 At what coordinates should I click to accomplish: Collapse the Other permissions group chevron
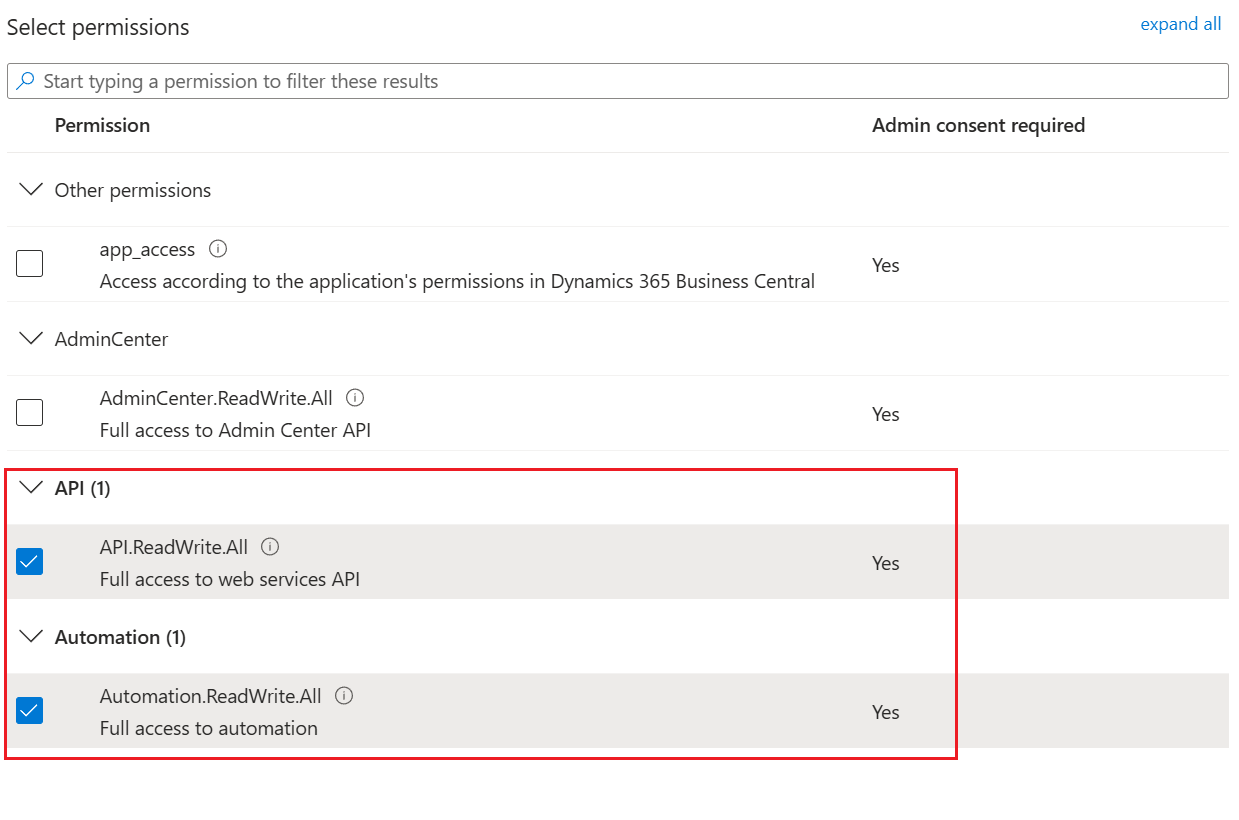(32, 189)
